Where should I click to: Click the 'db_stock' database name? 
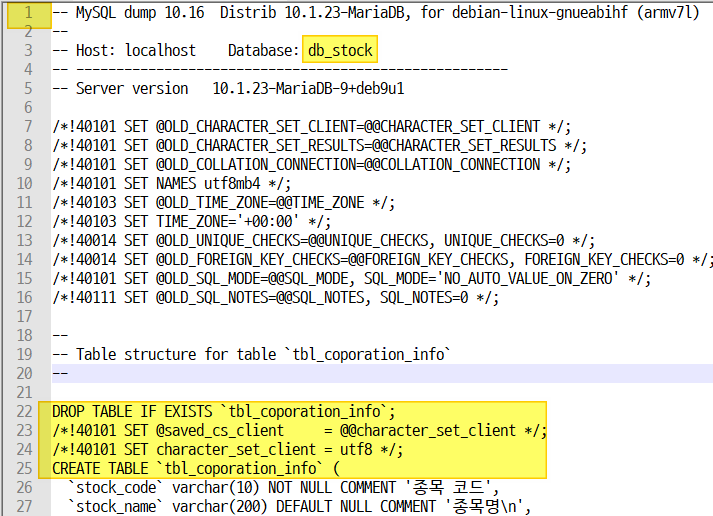tap(340, 50)
